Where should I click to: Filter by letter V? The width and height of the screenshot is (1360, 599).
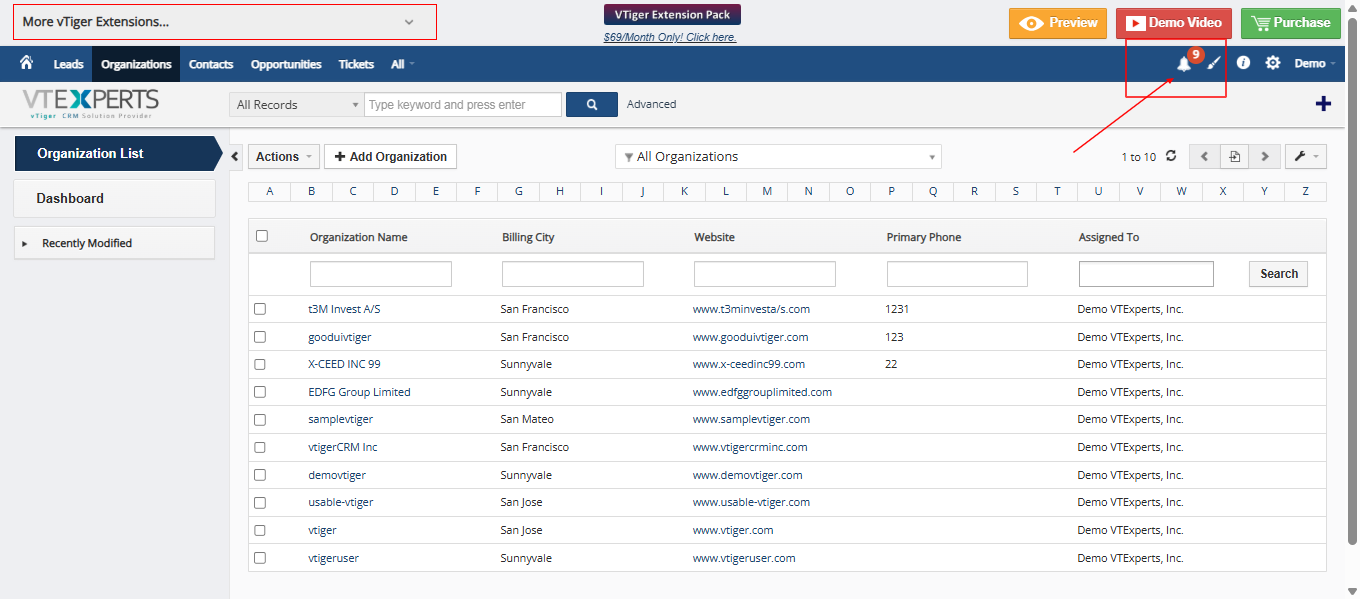click(1139, 191)
